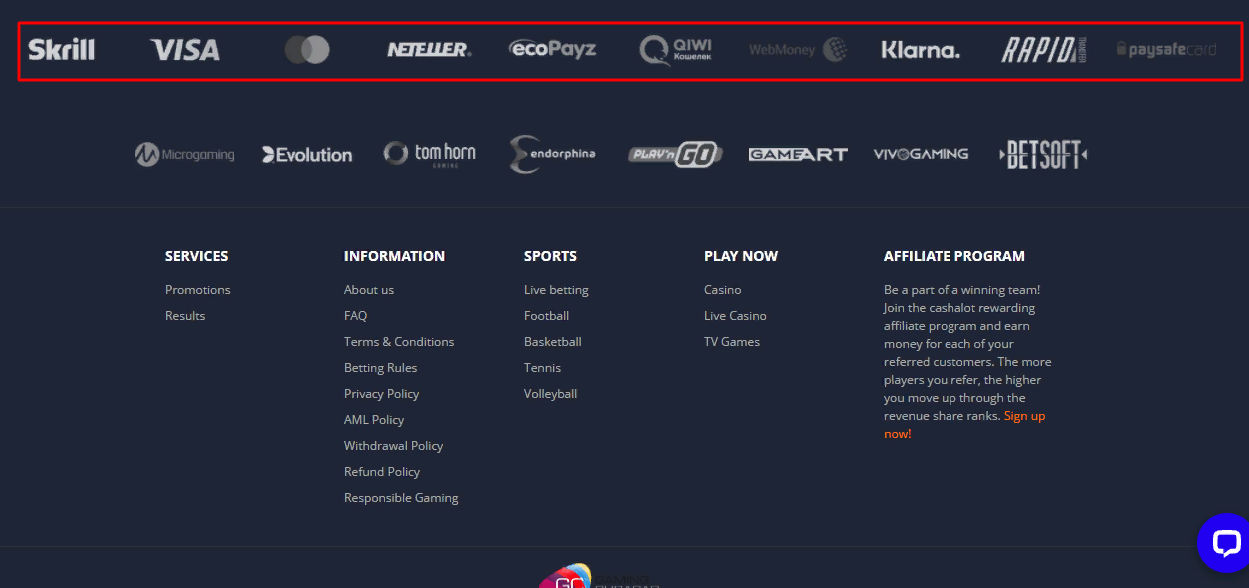Open the Basketball sports link
This screenshot has width=1249, height=588.
tap(553, 342)
